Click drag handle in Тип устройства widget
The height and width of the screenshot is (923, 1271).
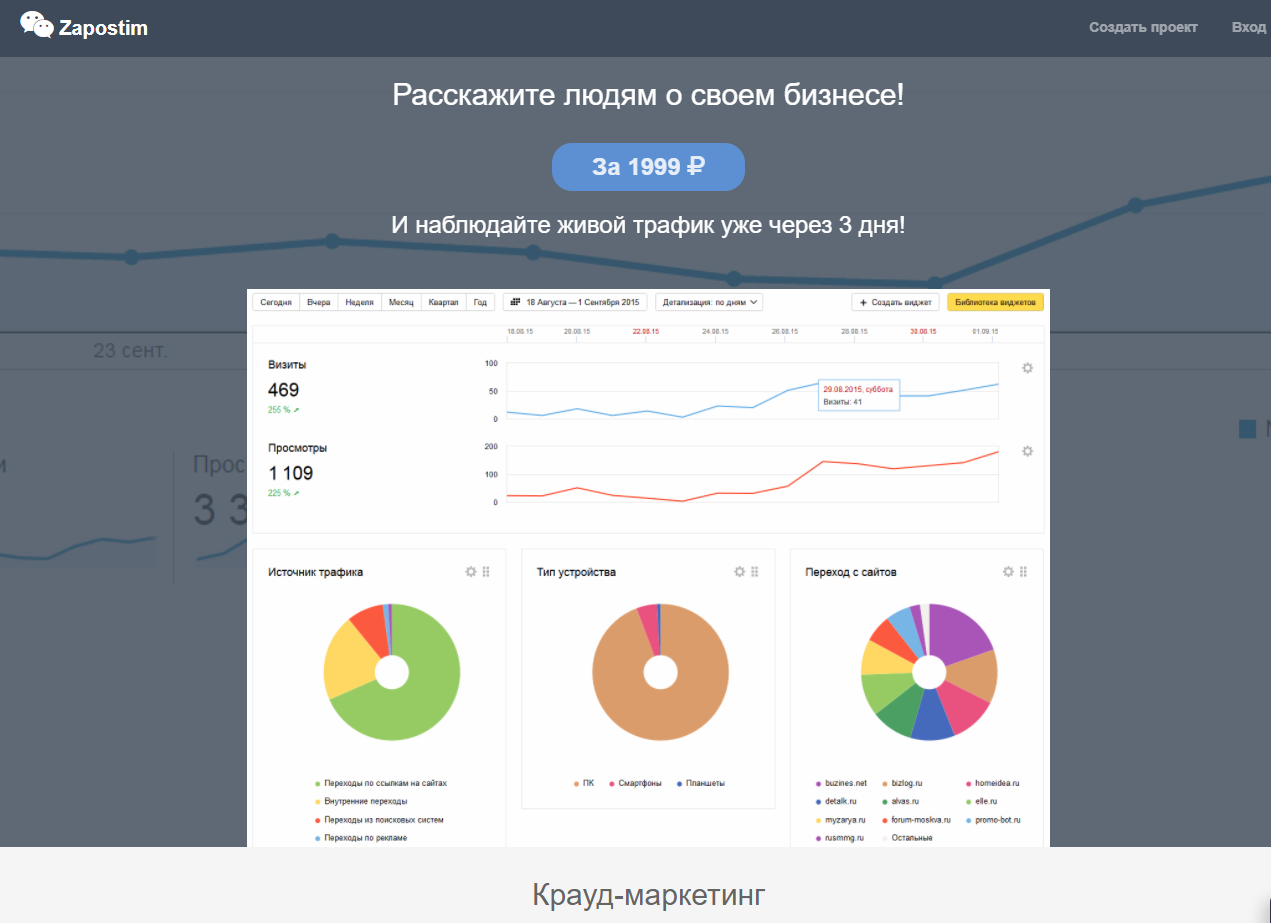[x=755, y=572]
